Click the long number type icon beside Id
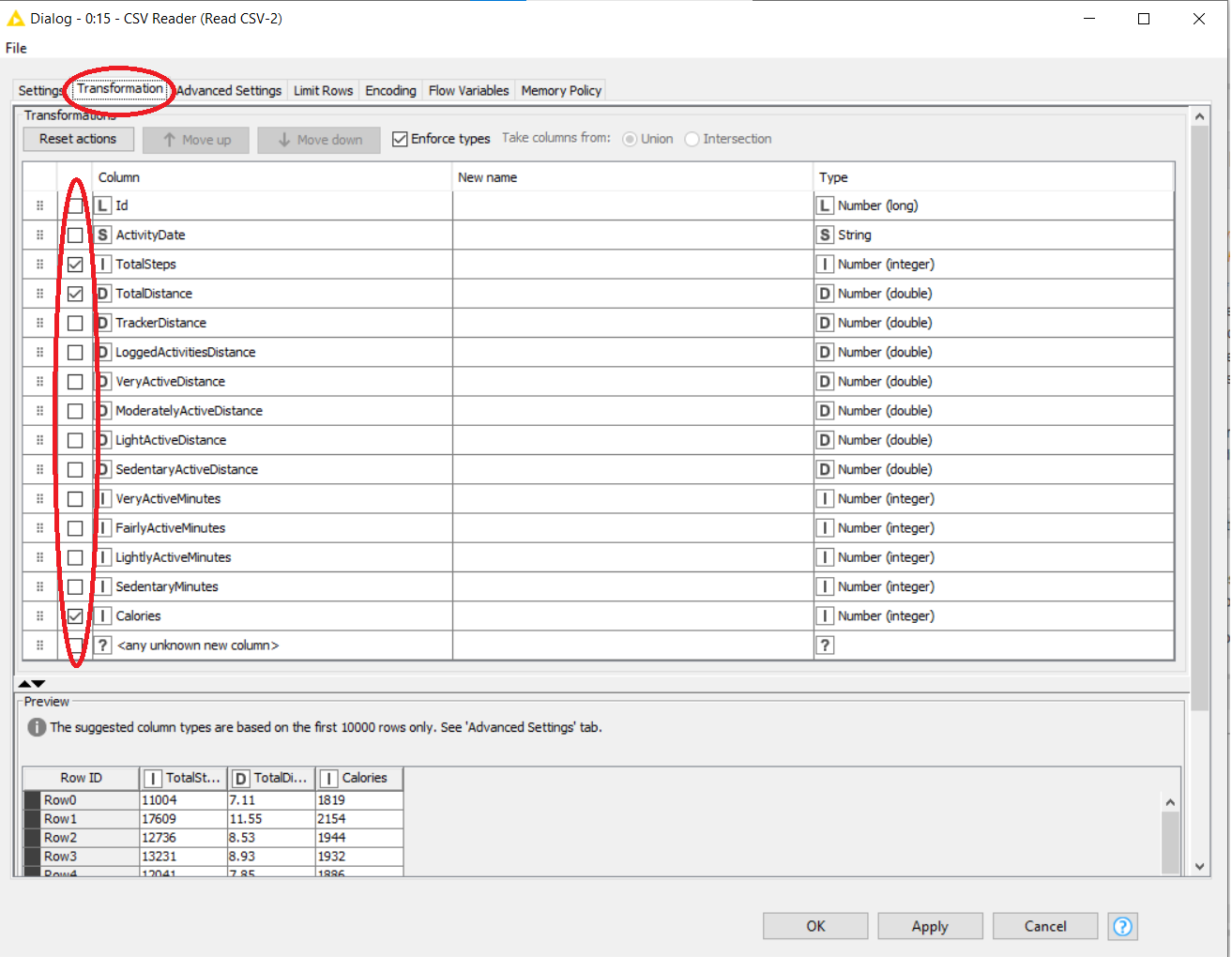This screenshot has width=1232, height=957. (101, 205)
